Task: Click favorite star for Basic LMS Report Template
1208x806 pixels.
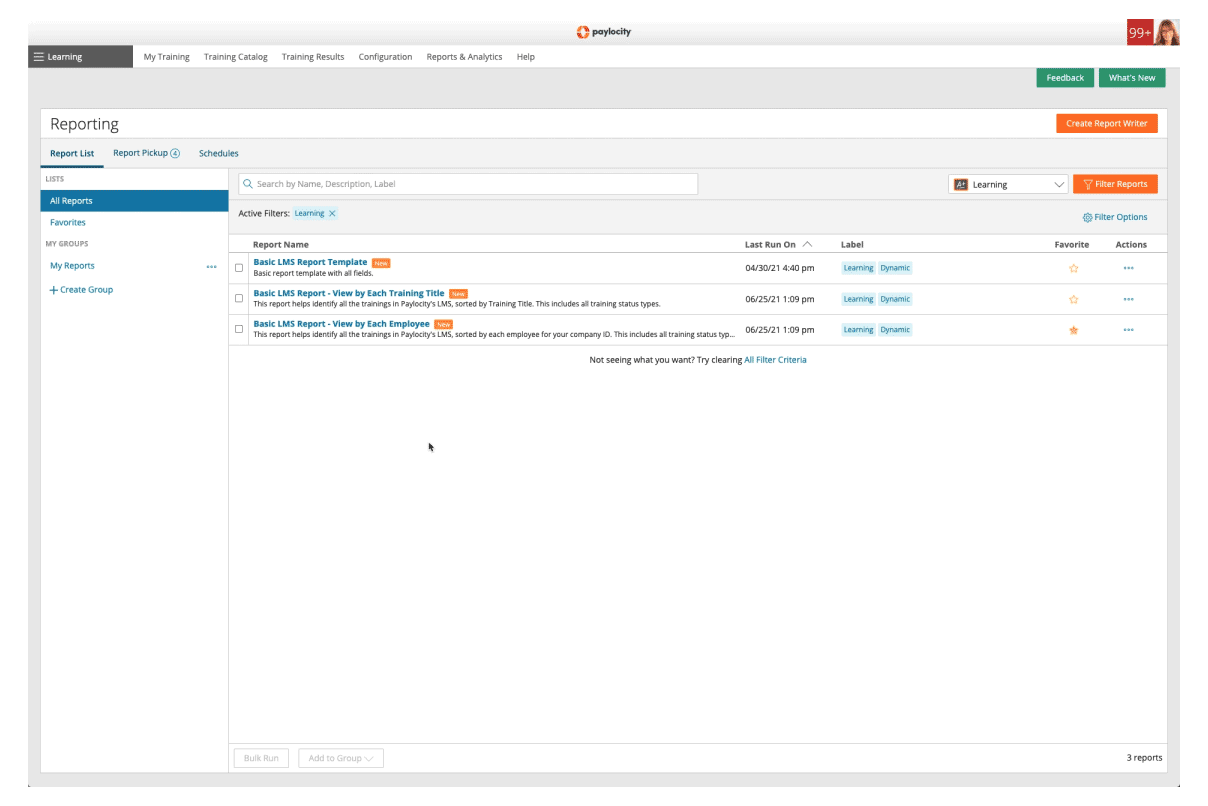Action: 1073,268
